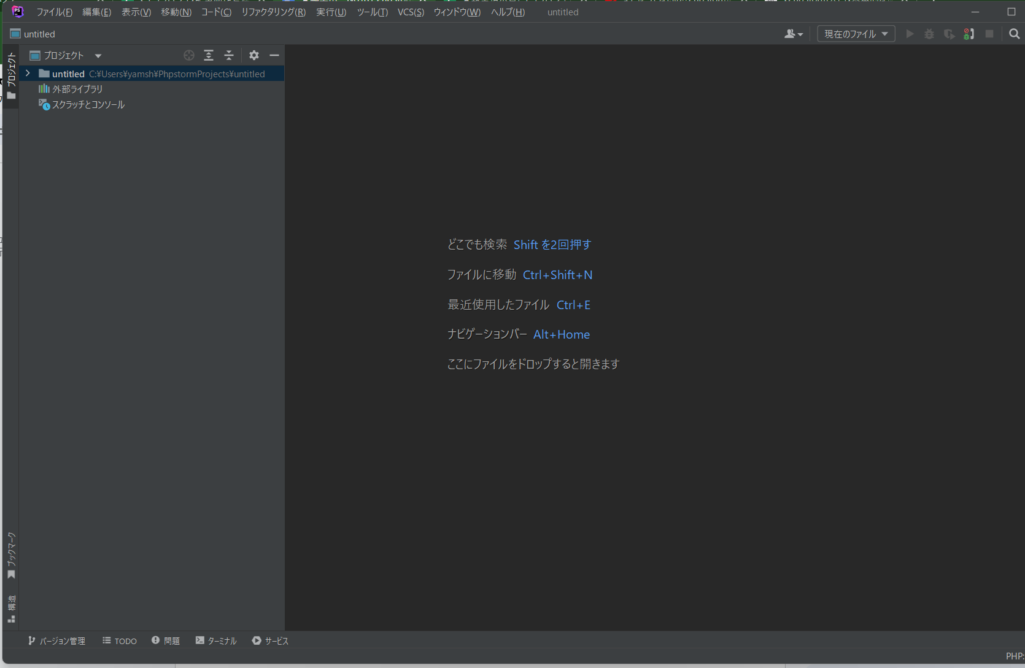Image resolution: width=1025 pixels, height=668 pixels.
Task: Open the 現在のファイル run configuration dropdown
Action: click(x=856, y=34)
